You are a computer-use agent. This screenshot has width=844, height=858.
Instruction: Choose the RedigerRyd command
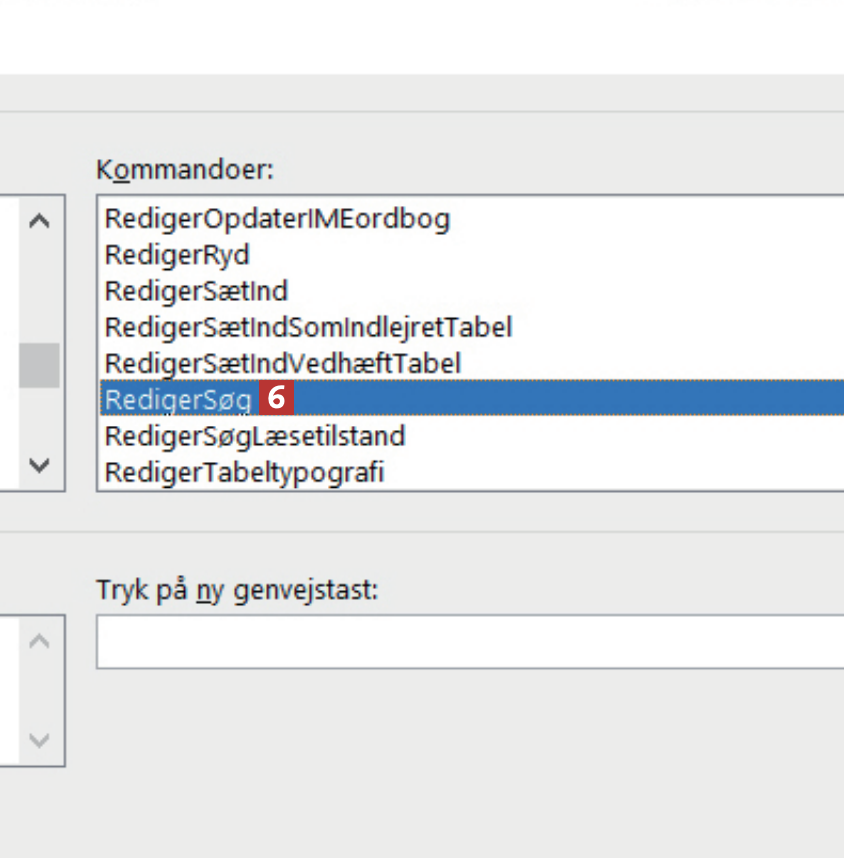(177, 254)
